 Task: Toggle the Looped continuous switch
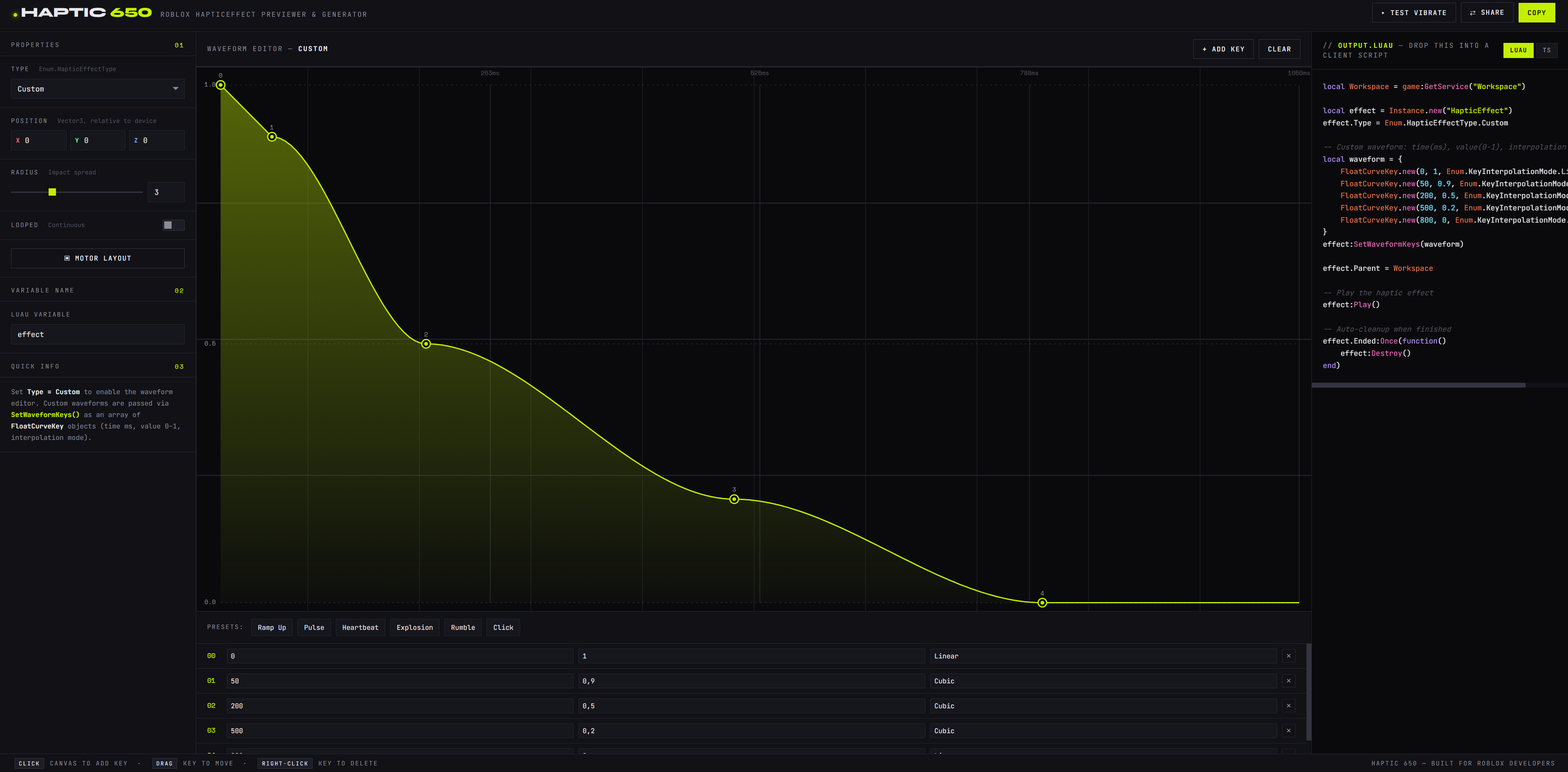(x=174, y=225)
